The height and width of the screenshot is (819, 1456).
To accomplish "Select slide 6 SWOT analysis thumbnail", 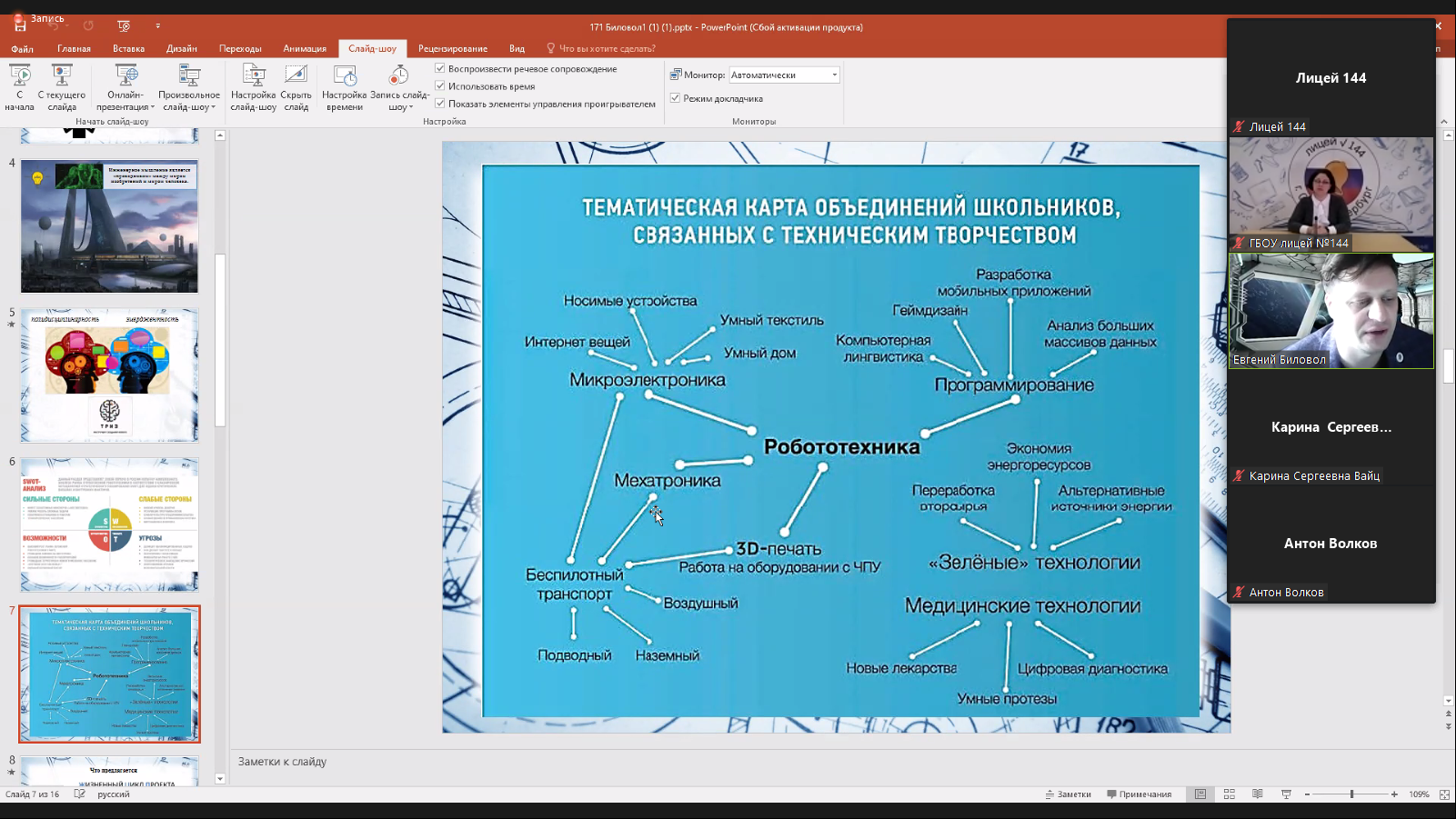I will [x=109, y=524].
